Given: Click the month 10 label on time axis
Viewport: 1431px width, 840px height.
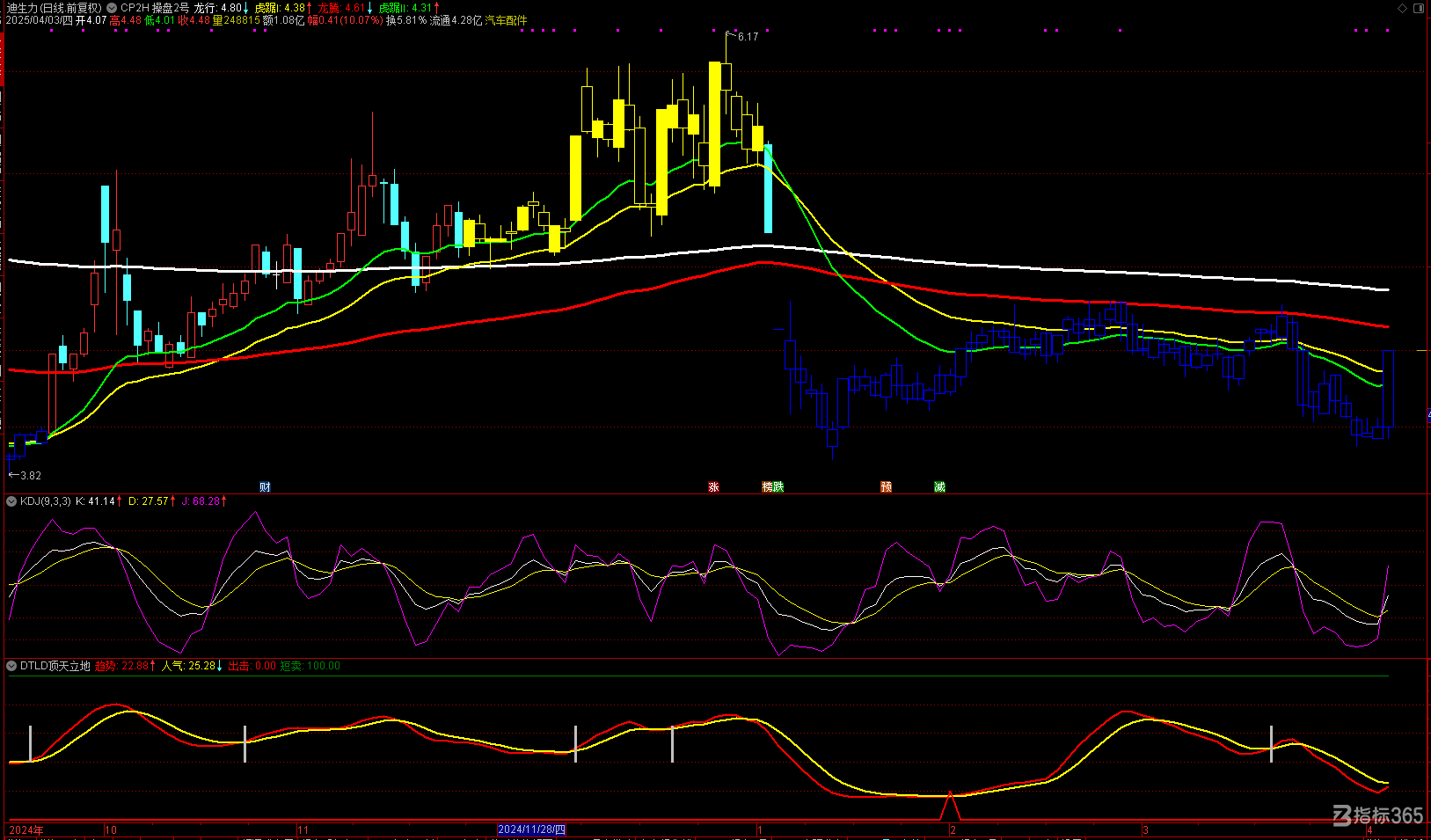Looking at the screenshot, I should click(x=111, y=829).
